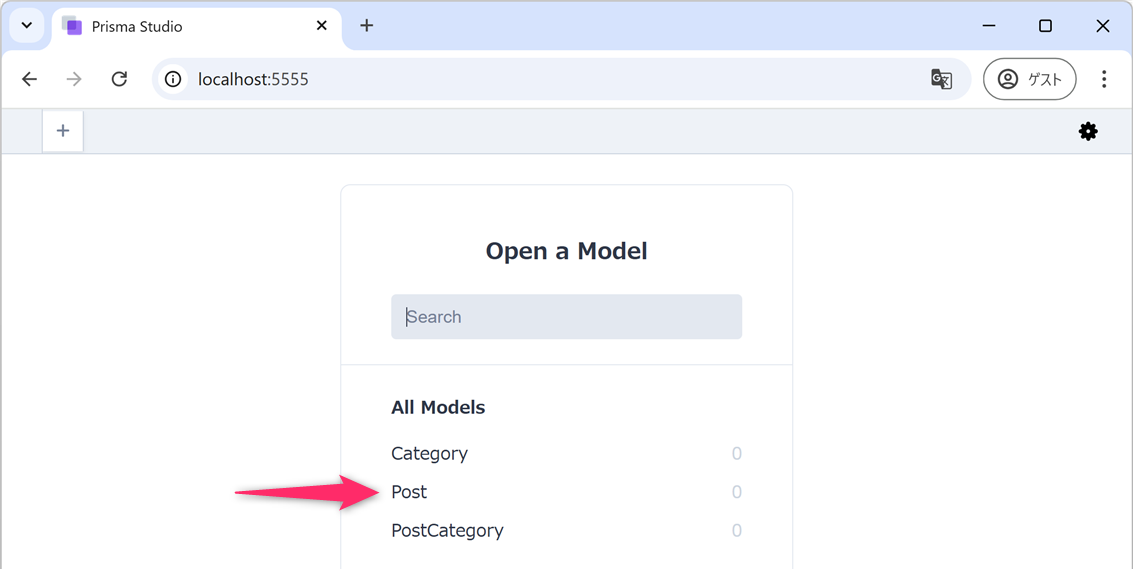Open Chrome three-dot menu
Screen dimensions: 1133x569
coord(1104,79)
